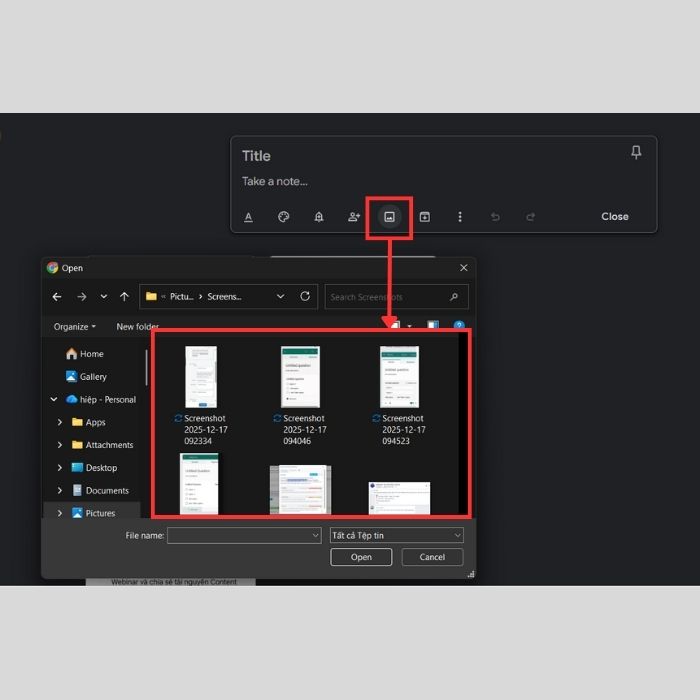This screenshot has height=700, width=700.
Task: Go back in the Open dialog
Action: tap(57, 297)
